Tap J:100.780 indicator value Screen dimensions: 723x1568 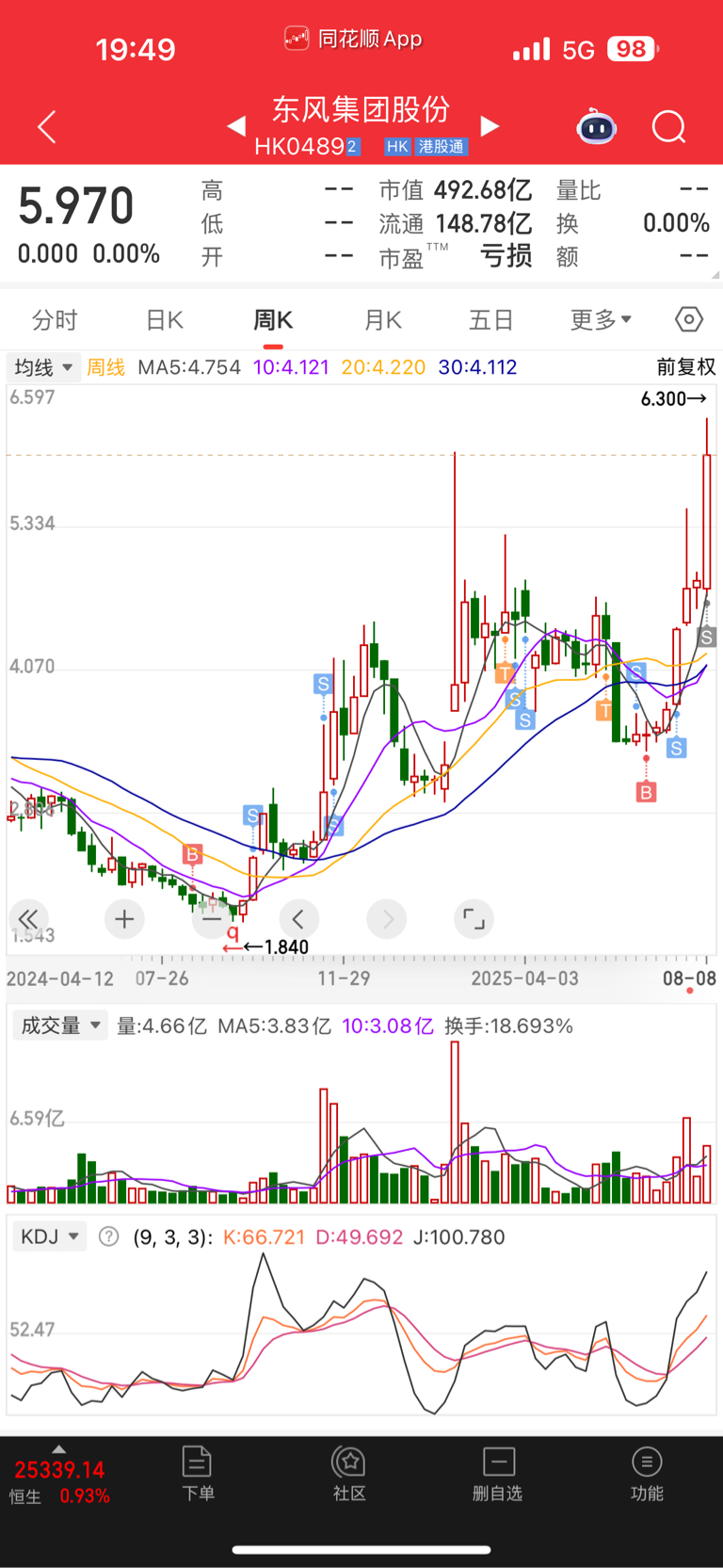pos(459,1237)
